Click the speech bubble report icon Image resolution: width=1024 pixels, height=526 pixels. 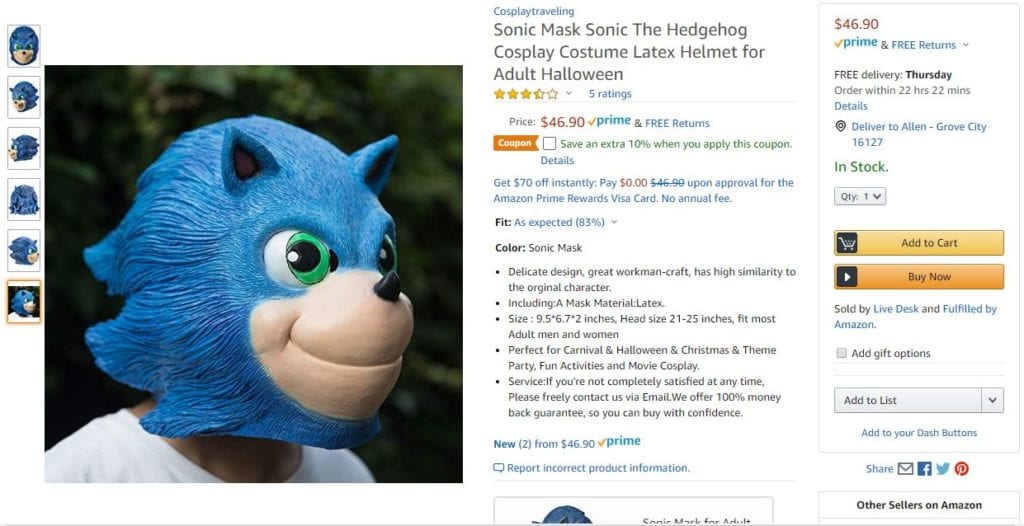pos(499,468)
